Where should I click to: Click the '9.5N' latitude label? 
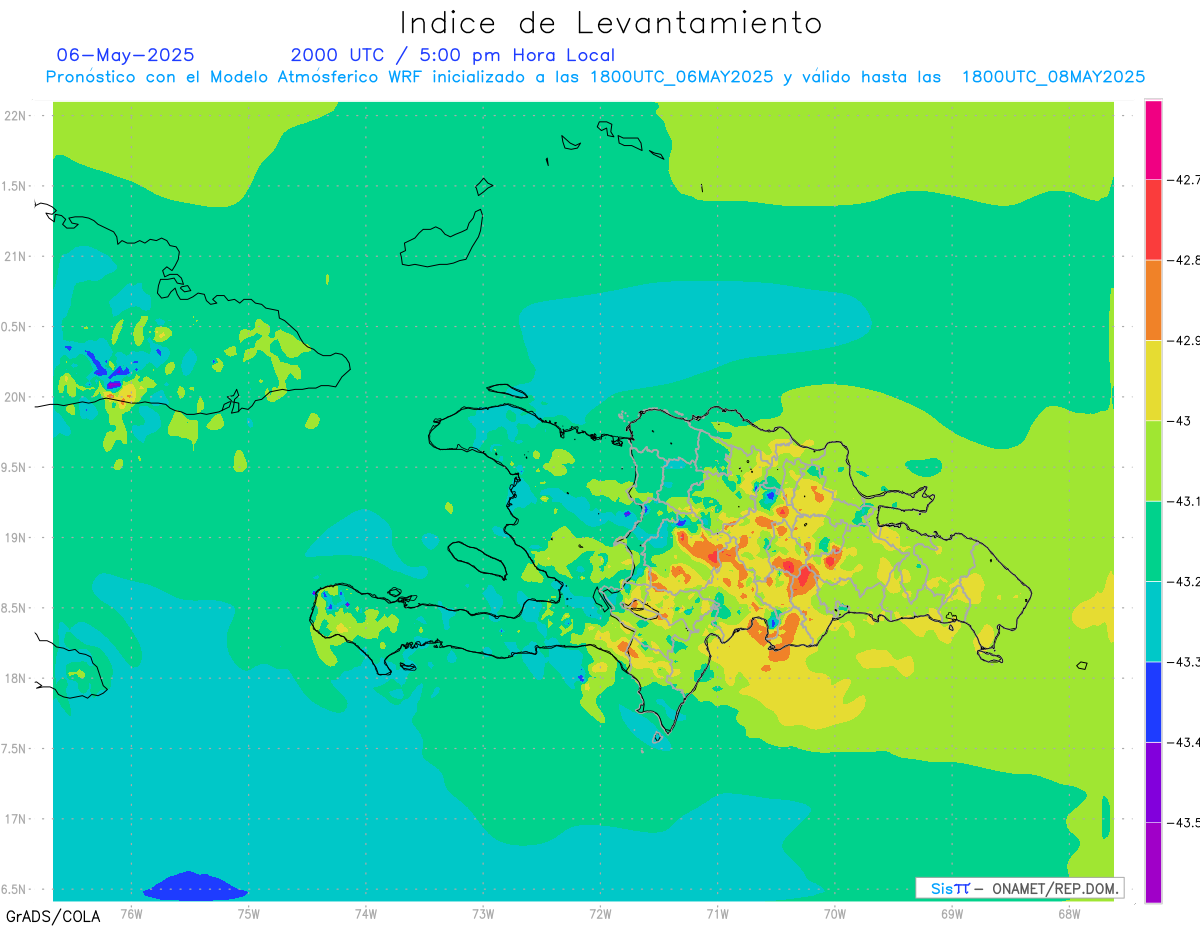pyautogui.click(x=14, y=468)
